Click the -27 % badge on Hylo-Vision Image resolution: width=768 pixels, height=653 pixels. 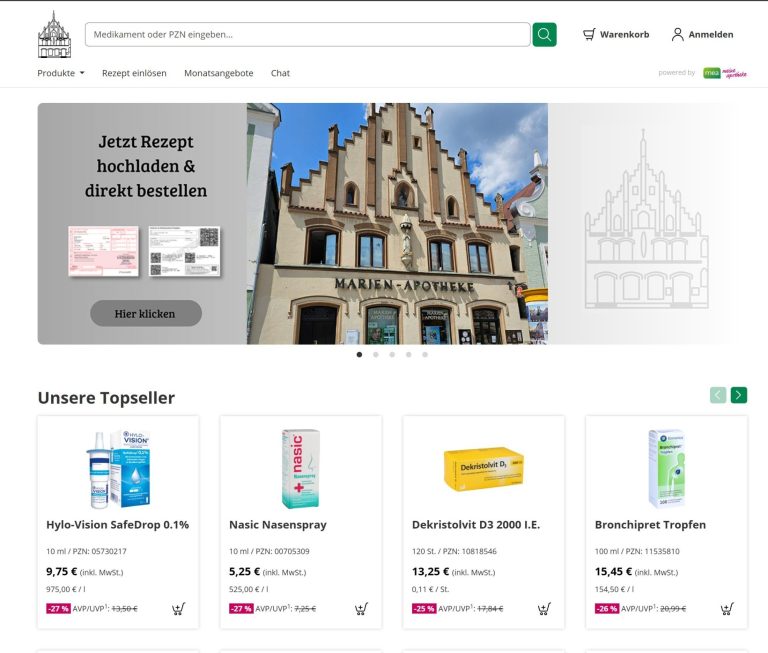coord(58,609)
